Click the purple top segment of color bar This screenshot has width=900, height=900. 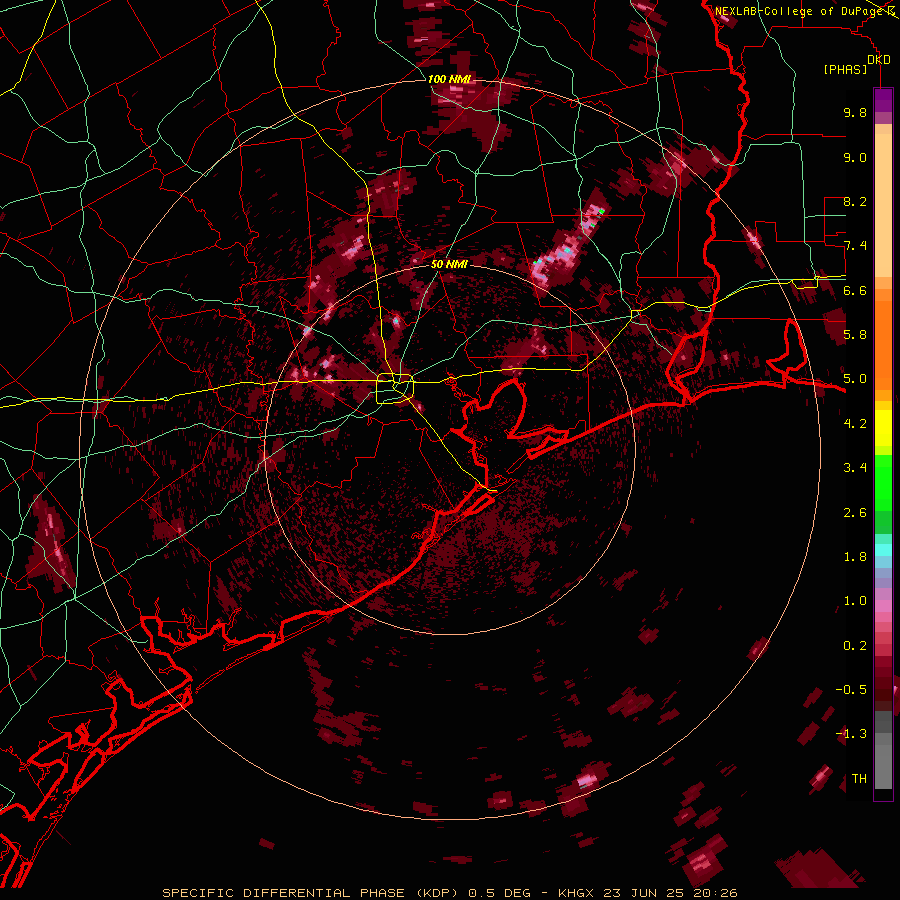coord(883,100)
